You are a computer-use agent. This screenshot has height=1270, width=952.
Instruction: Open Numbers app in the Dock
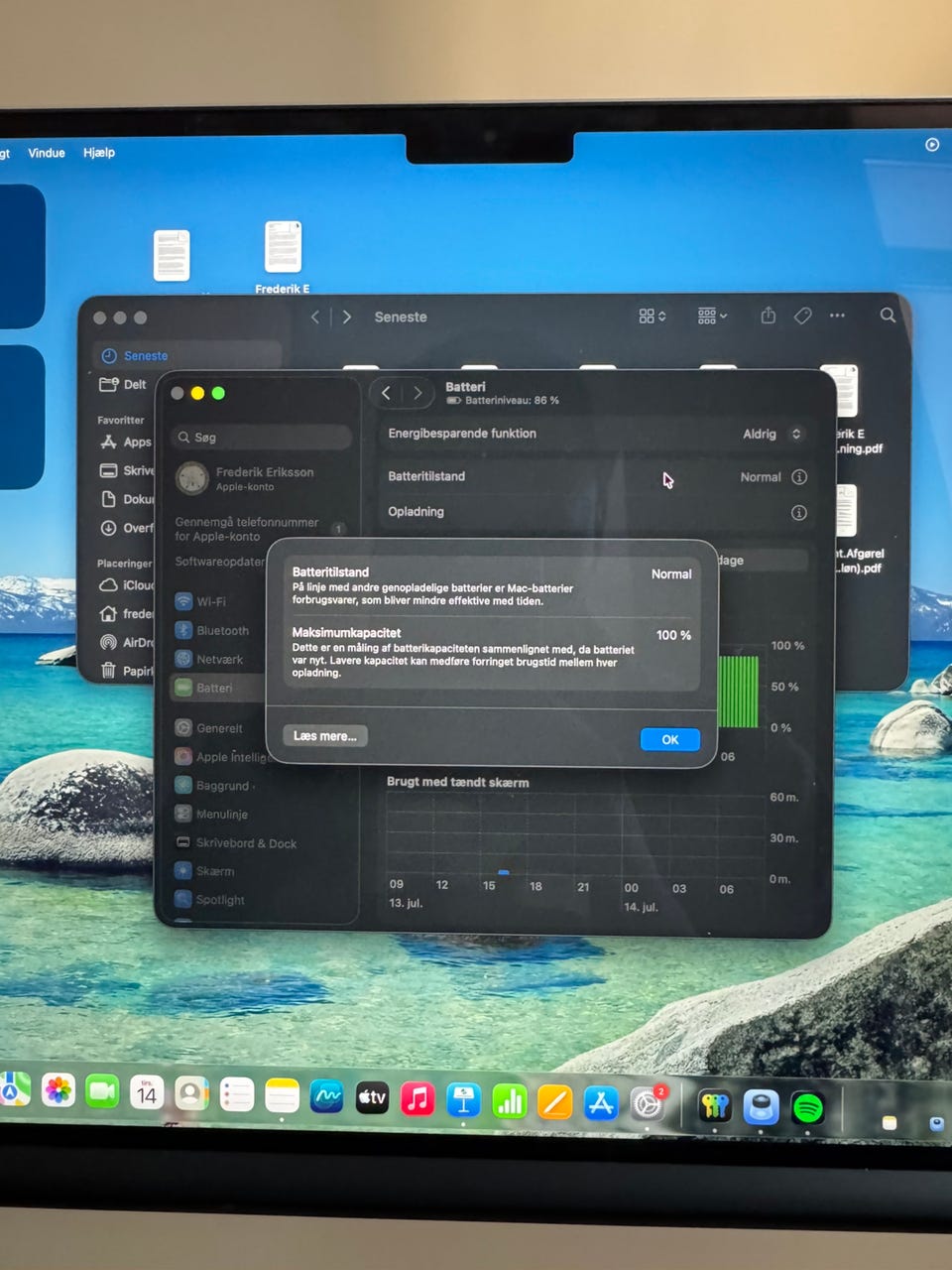[509, 1101]
